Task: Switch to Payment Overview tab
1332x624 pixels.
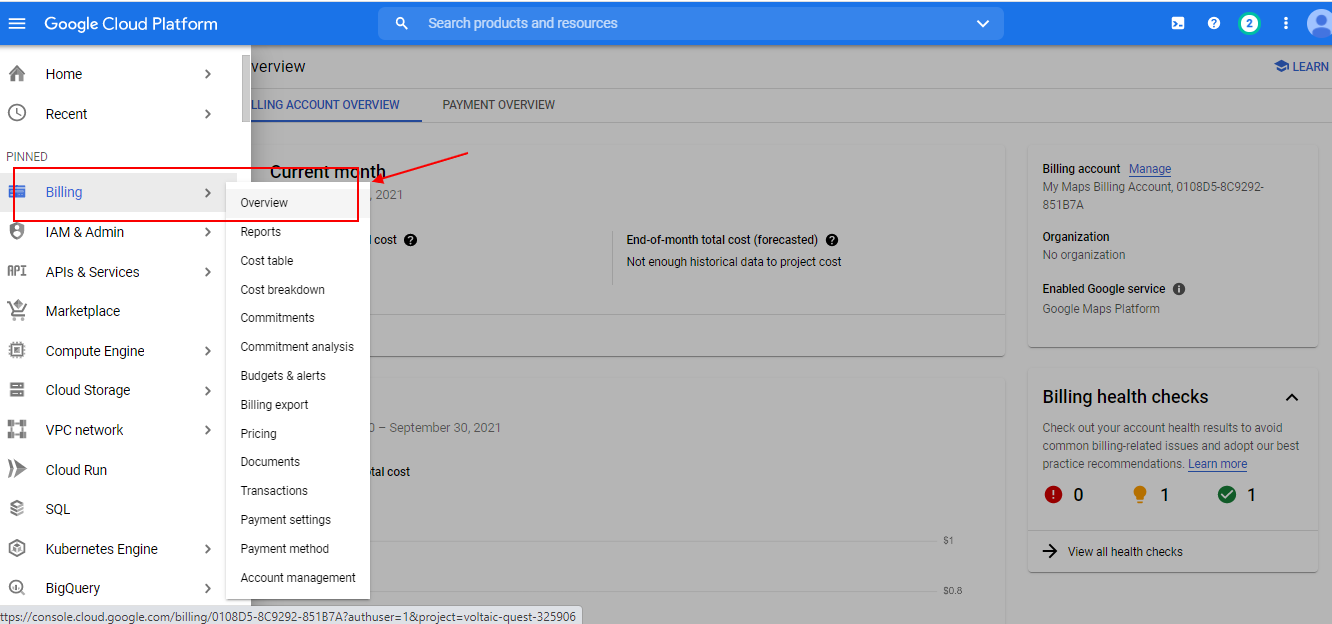Action: [499, 105]
